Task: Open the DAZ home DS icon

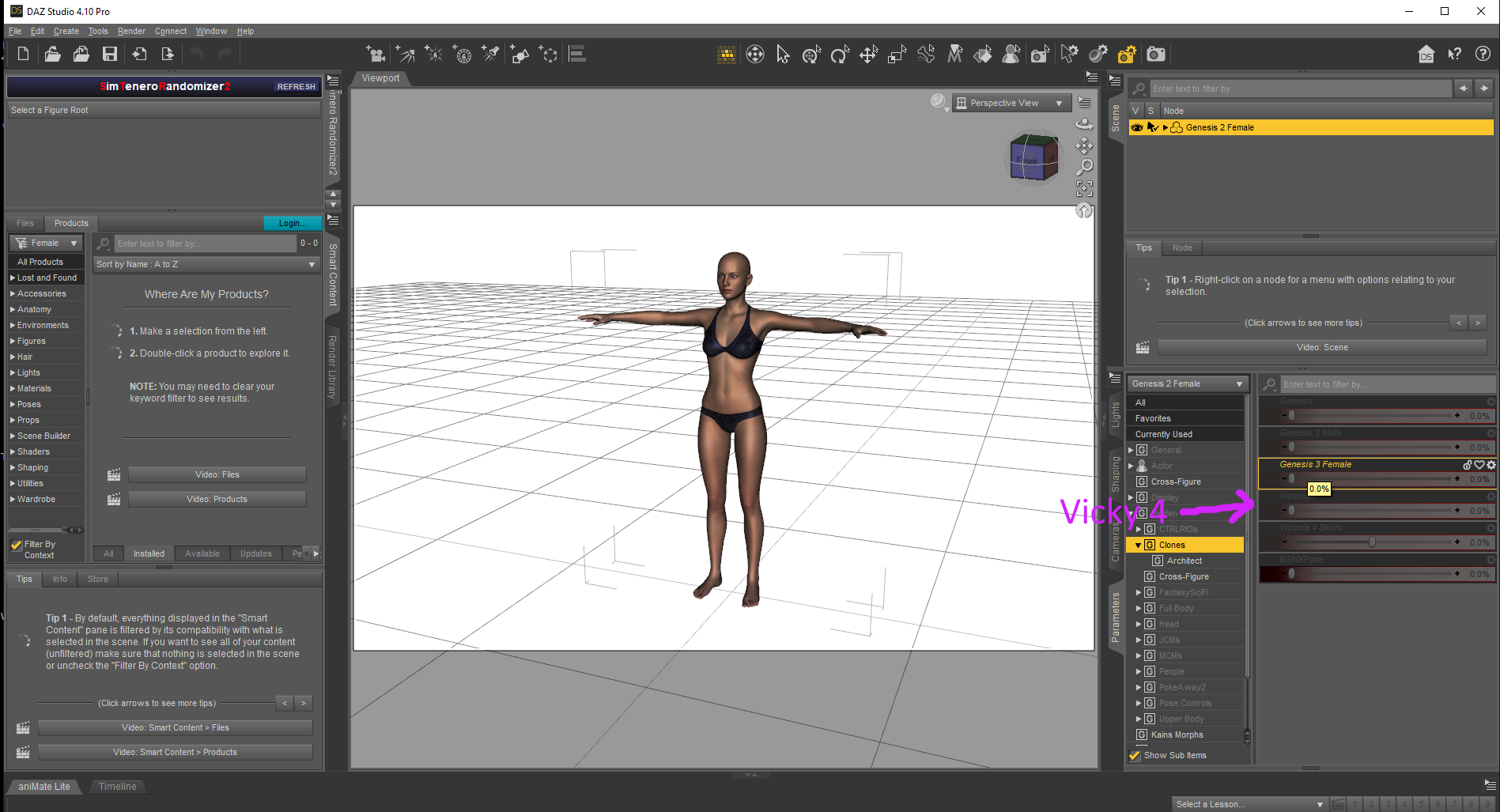Action: tap(1426, 54)
